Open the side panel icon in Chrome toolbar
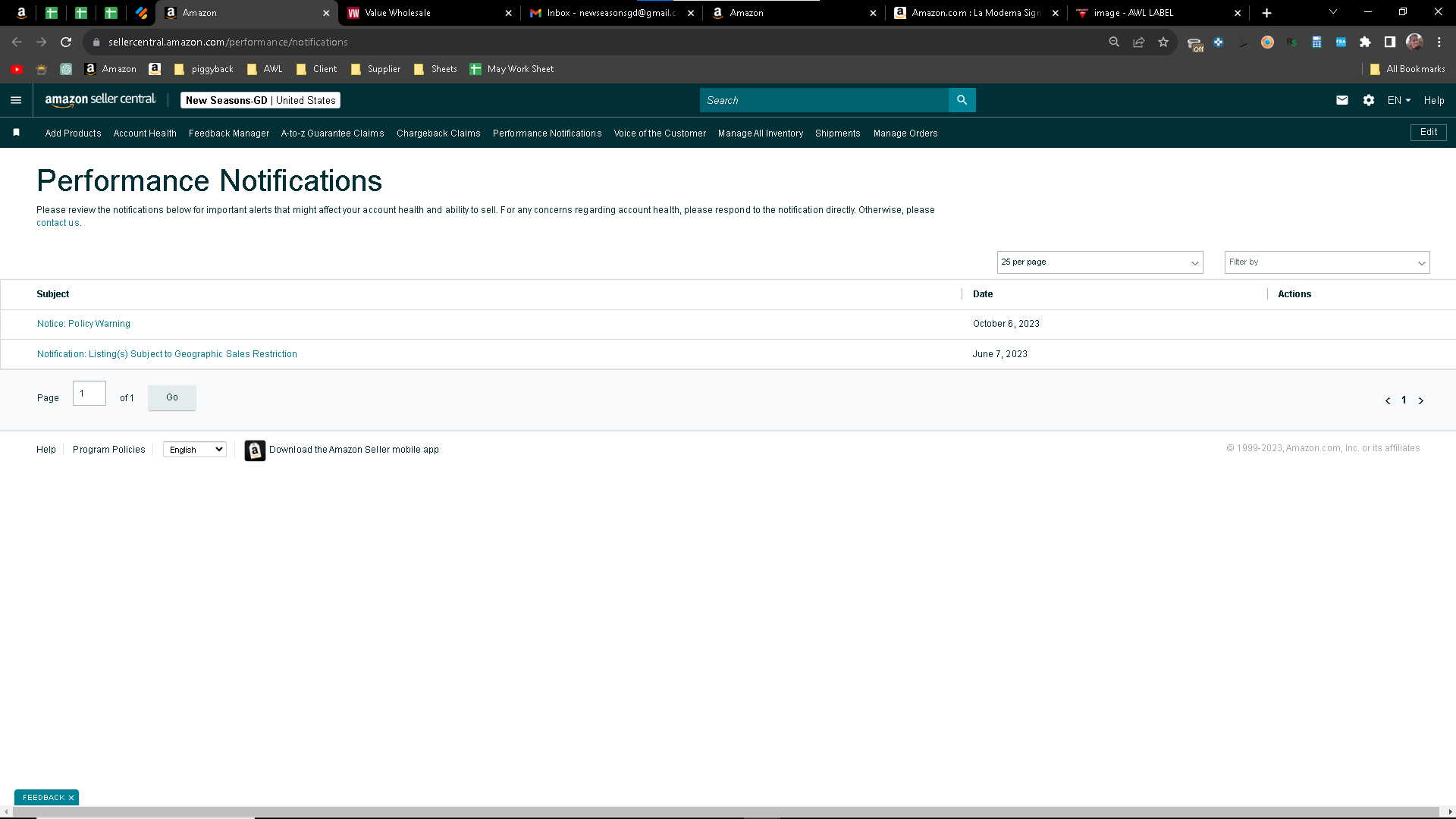Viewport: 1456px width, 819px height. tap(1390, 42)
